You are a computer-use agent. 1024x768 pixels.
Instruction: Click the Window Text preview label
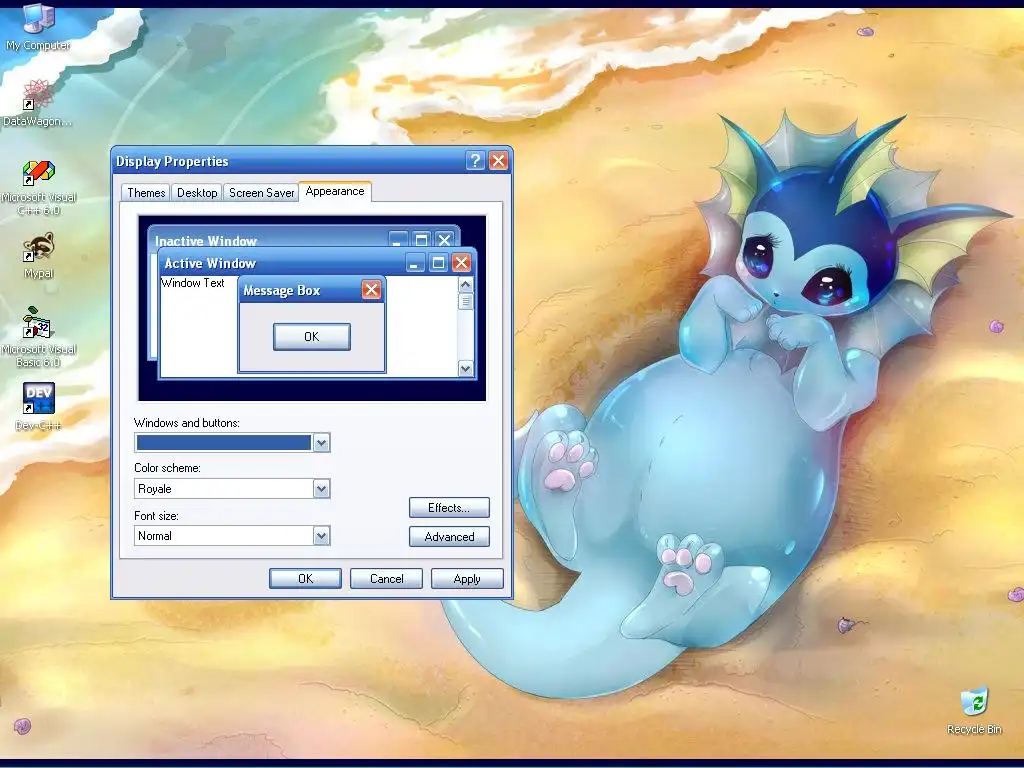coord(193,283)
